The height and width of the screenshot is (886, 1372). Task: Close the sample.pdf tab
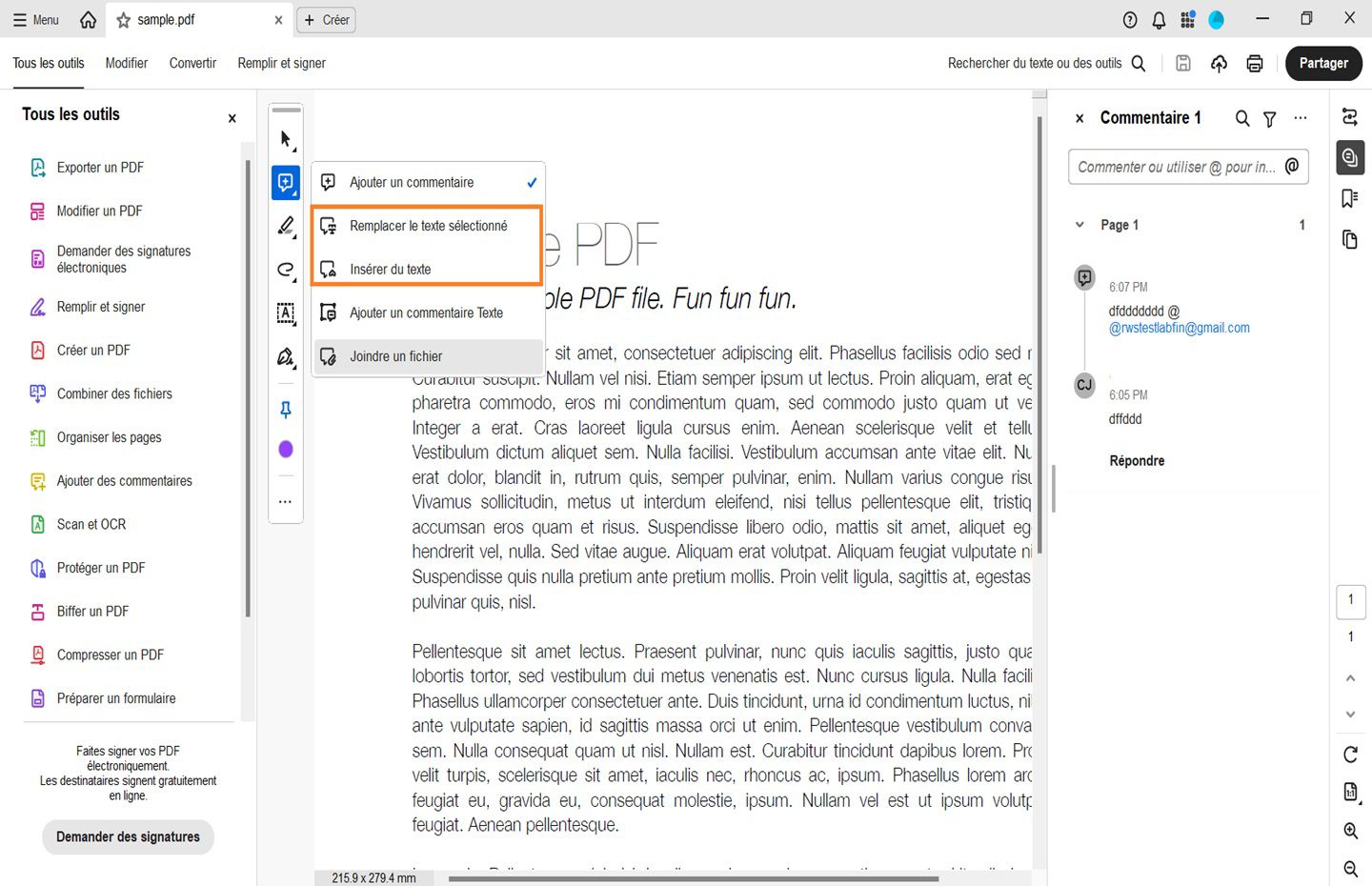pos(278,20)
